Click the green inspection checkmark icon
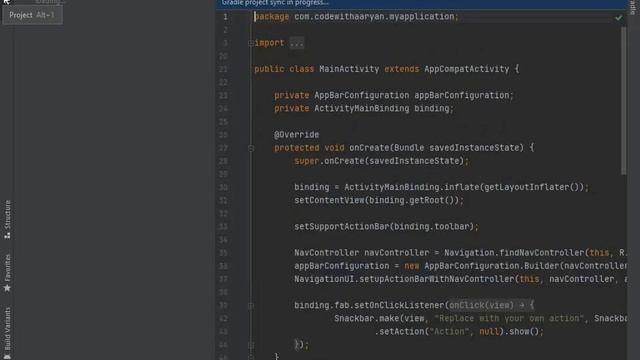 point(618,18)
